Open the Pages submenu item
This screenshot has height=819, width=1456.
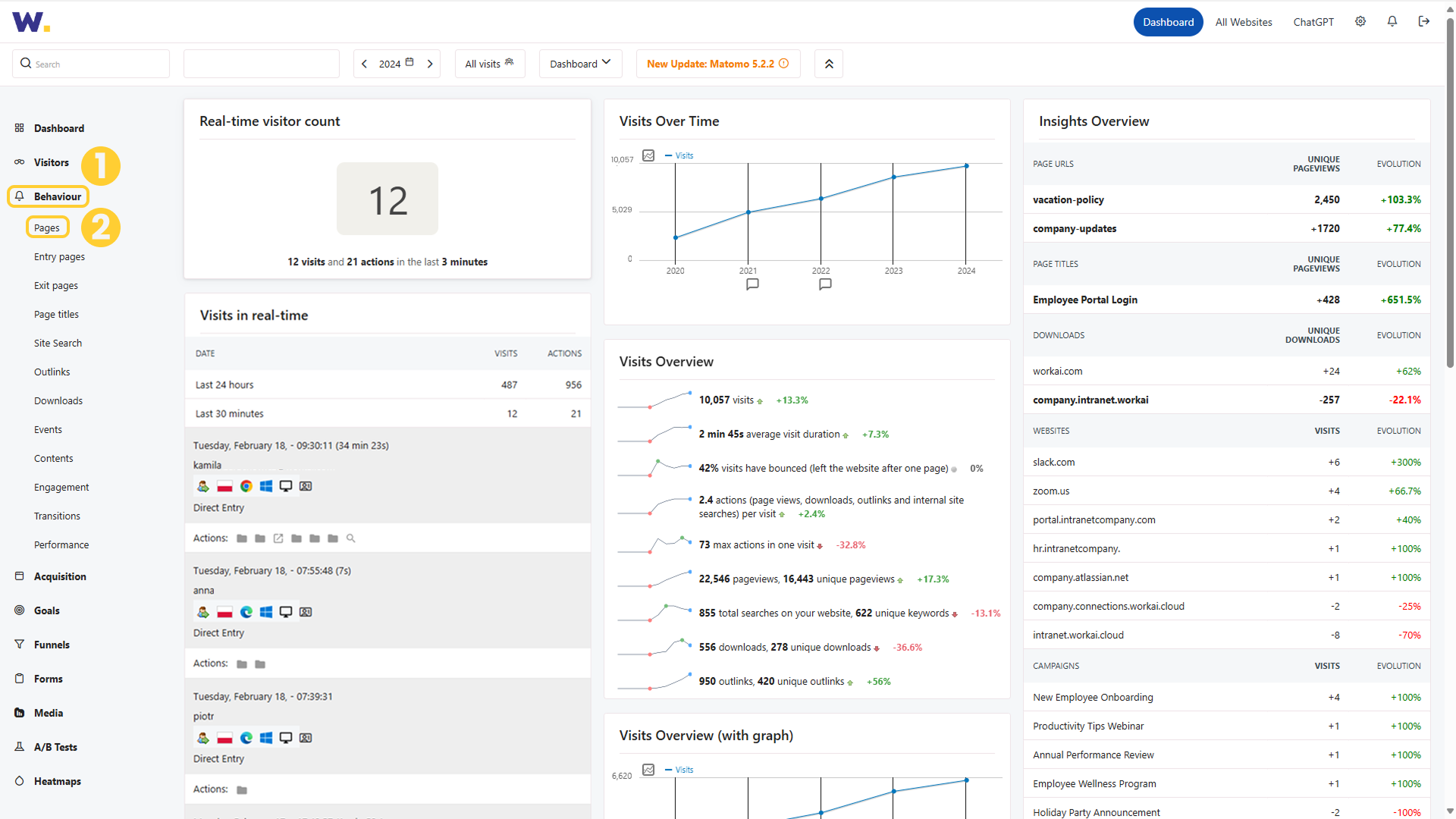click(47, 227)
